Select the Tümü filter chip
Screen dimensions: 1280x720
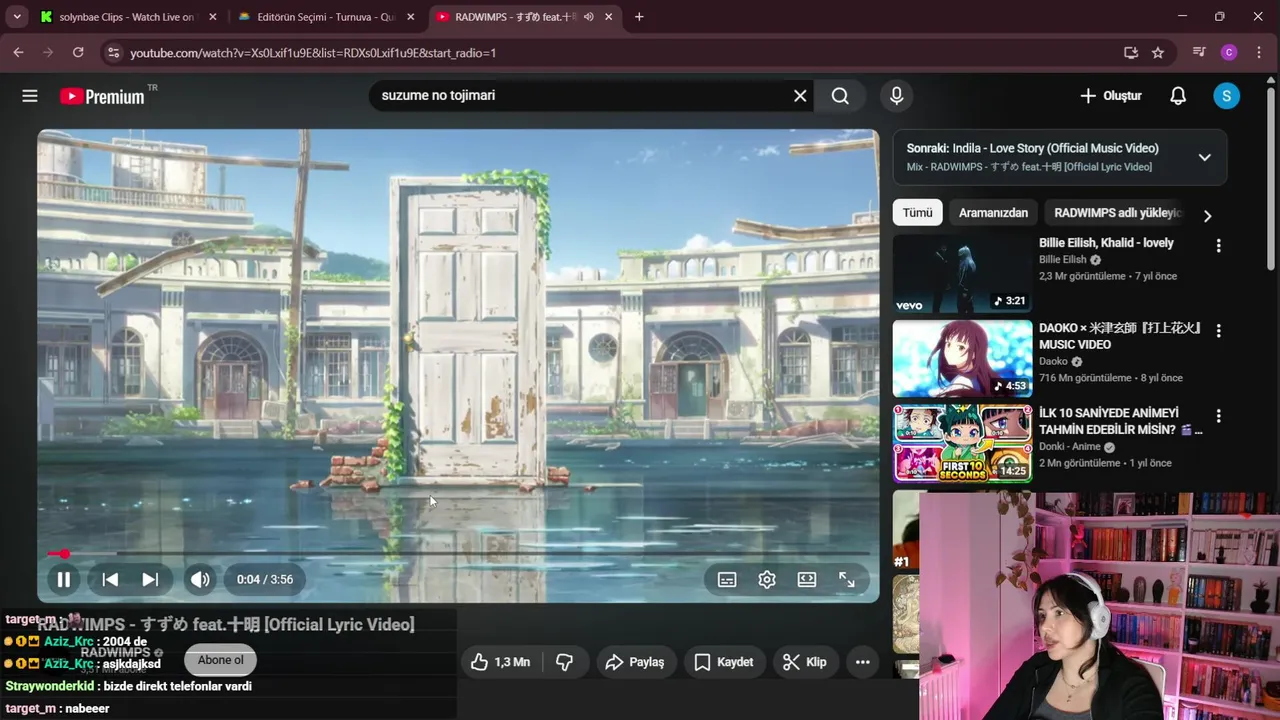click(x=917, y=213)
